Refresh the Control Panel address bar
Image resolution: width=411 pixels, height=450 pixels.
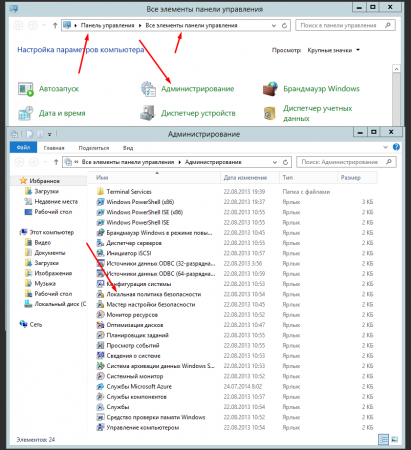click(x=284, y=25)
